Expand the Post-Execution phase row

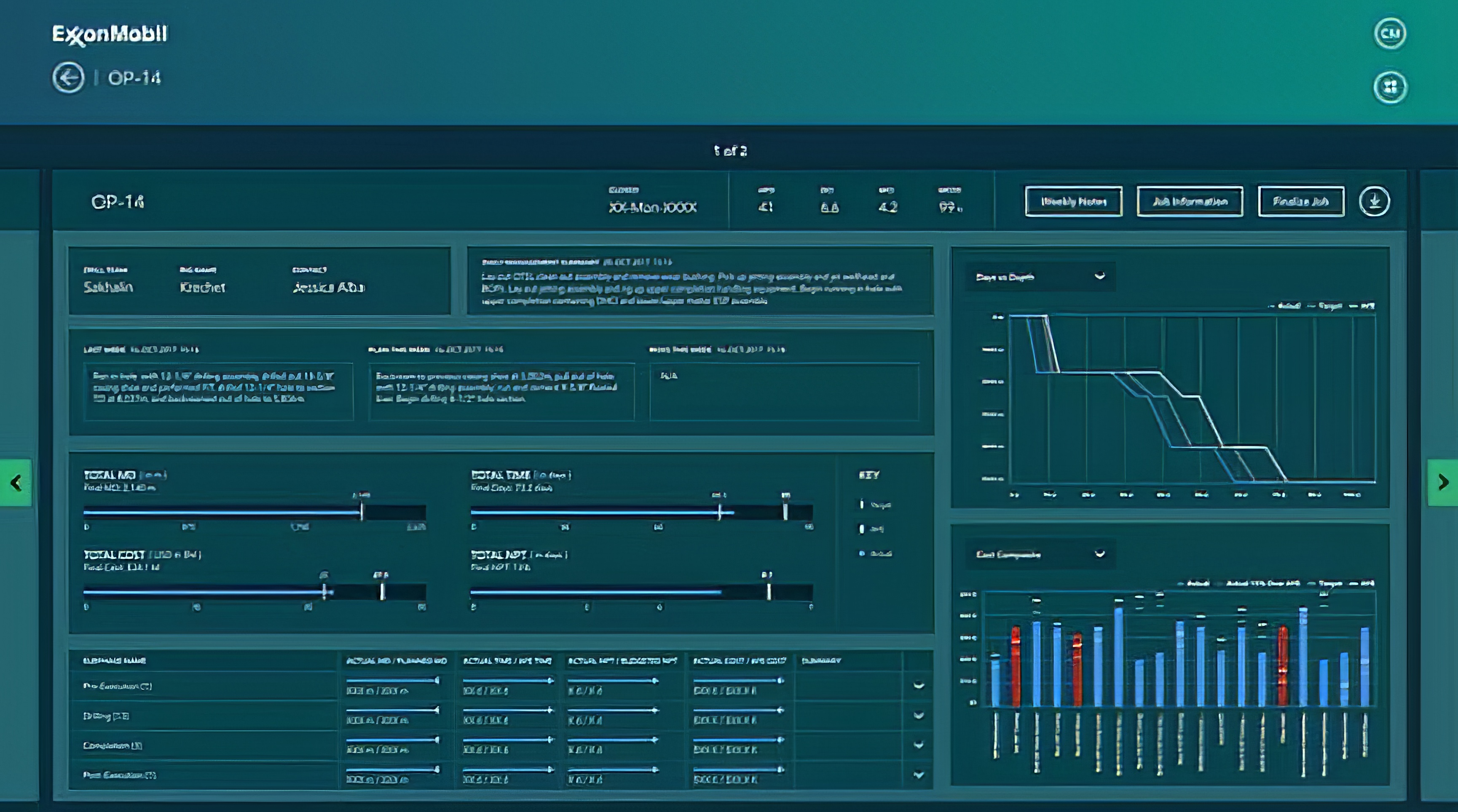coord(918,775)
